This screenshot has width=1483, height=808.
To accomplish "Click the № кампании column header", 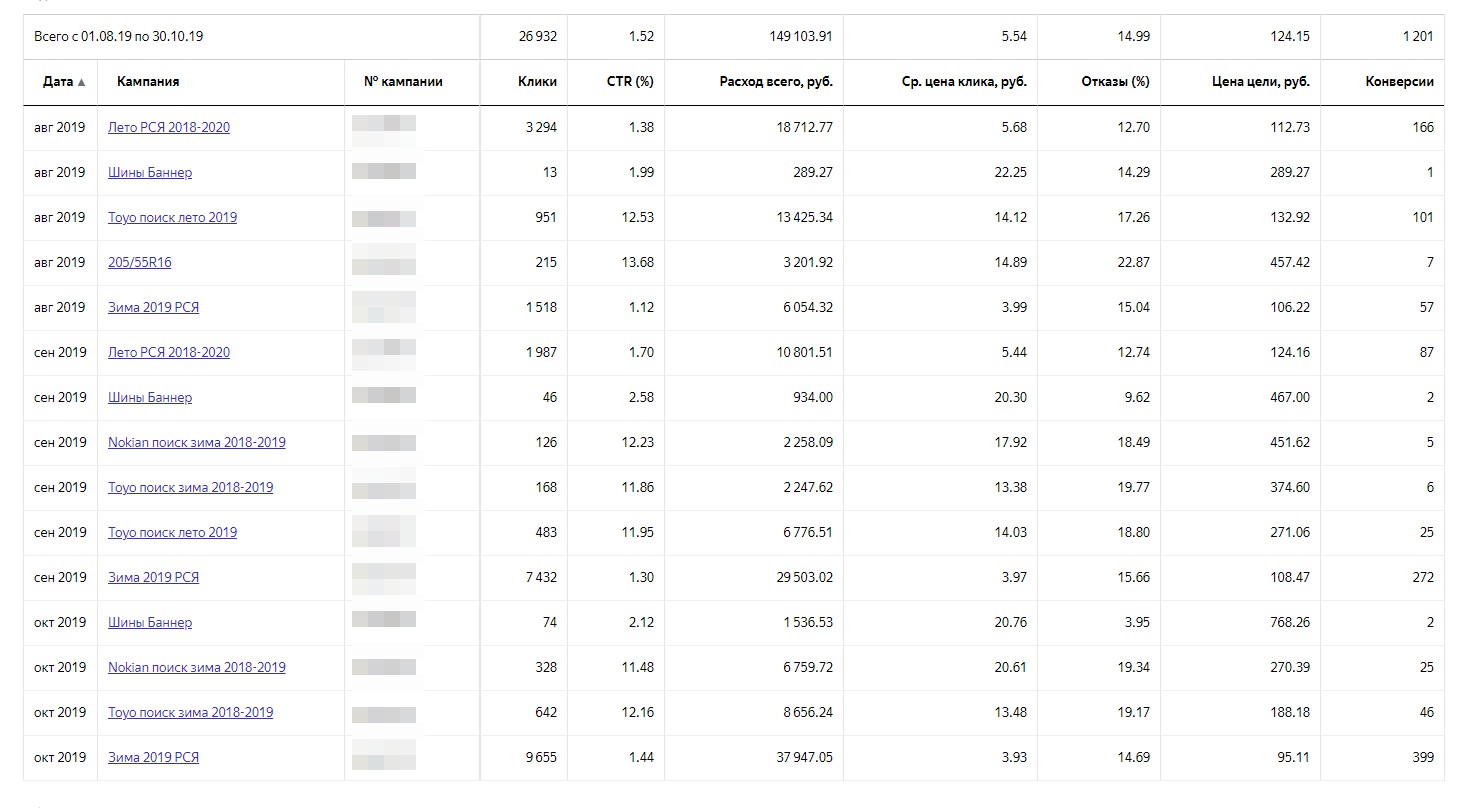I will [409, 82].
